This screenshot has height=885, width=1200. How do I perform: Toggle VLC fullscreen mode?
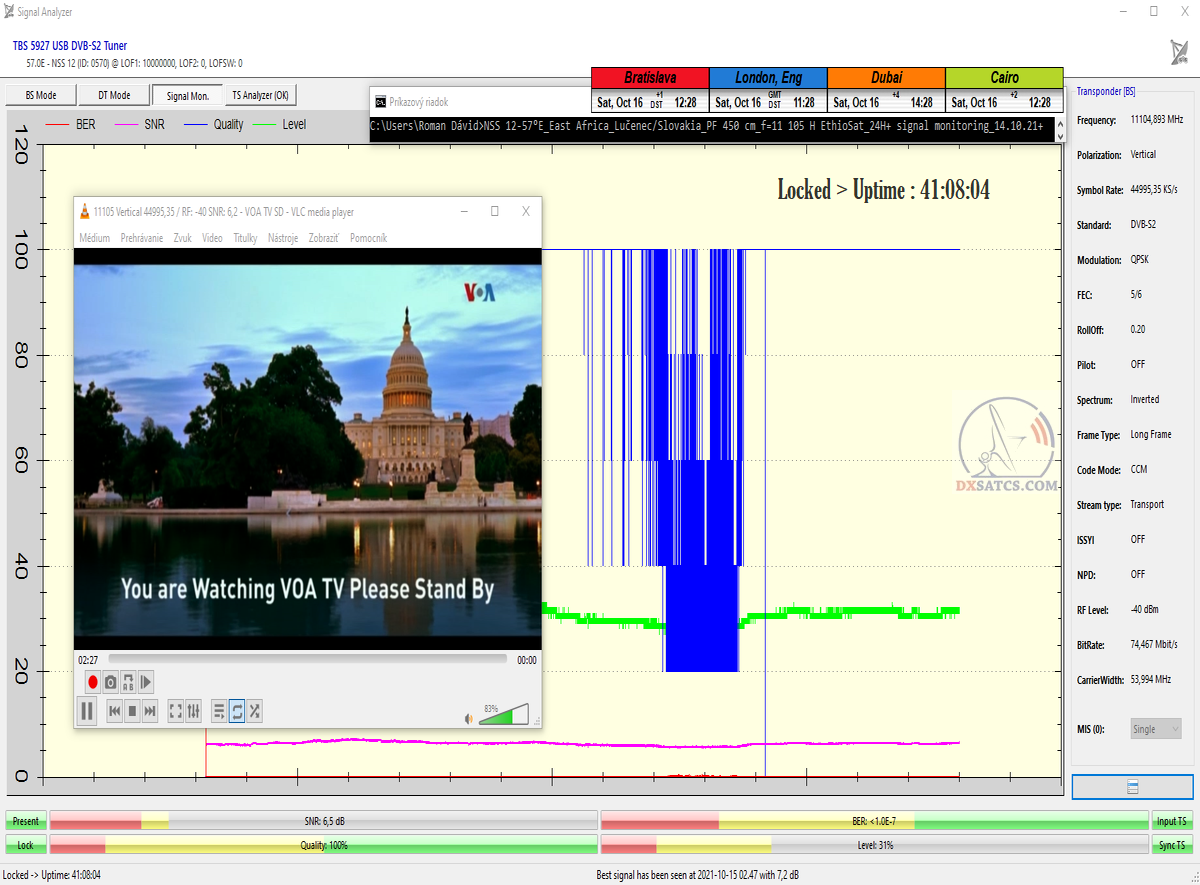pyautogui.click(x=176, y=711)
